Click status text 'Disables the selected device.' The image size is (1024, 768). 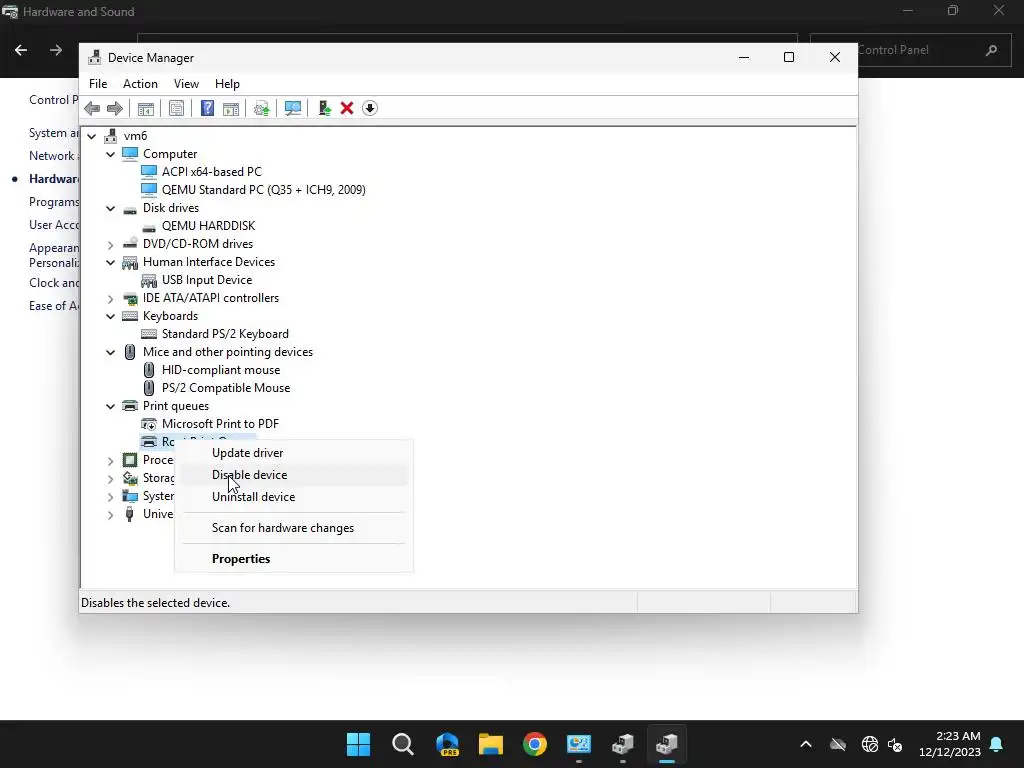[x=155, y=603]
